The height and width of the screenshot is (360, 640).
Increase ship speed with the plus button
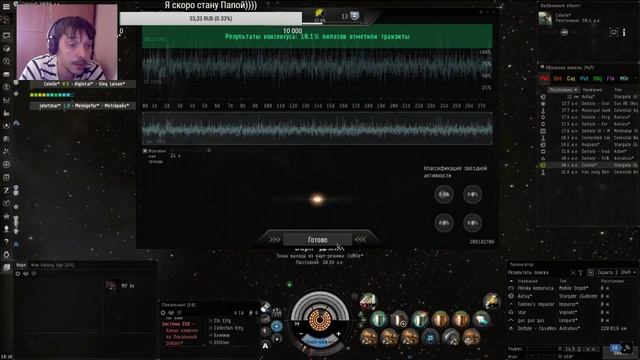338,333
